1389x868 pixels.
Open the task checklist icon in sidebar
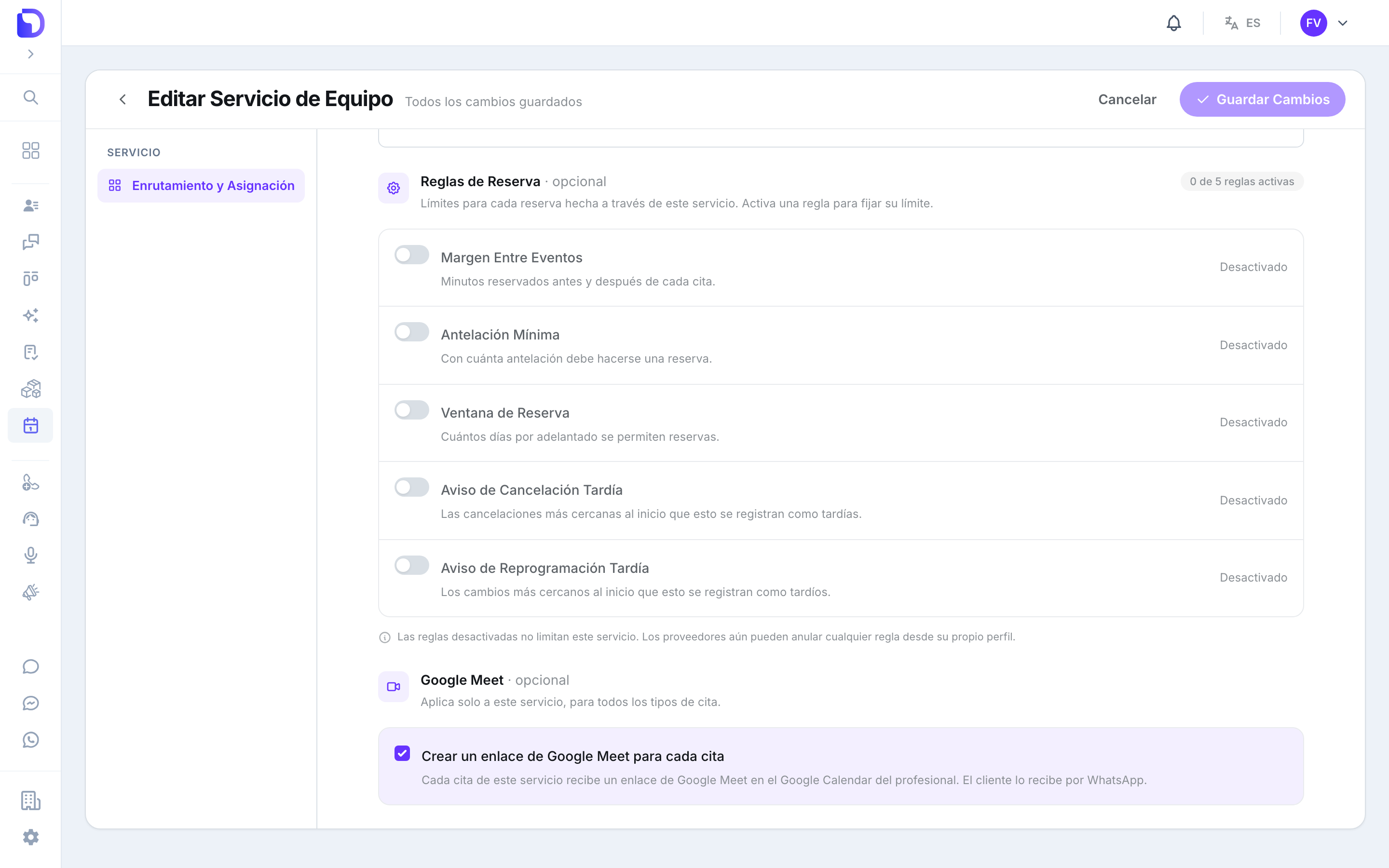(30, 352)
